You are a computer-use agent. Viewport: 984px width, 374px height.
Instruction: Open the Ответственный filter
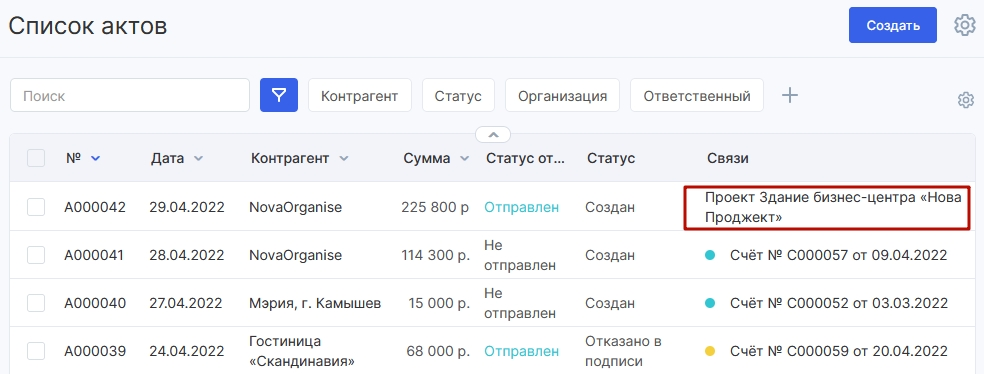coord(697,95)
